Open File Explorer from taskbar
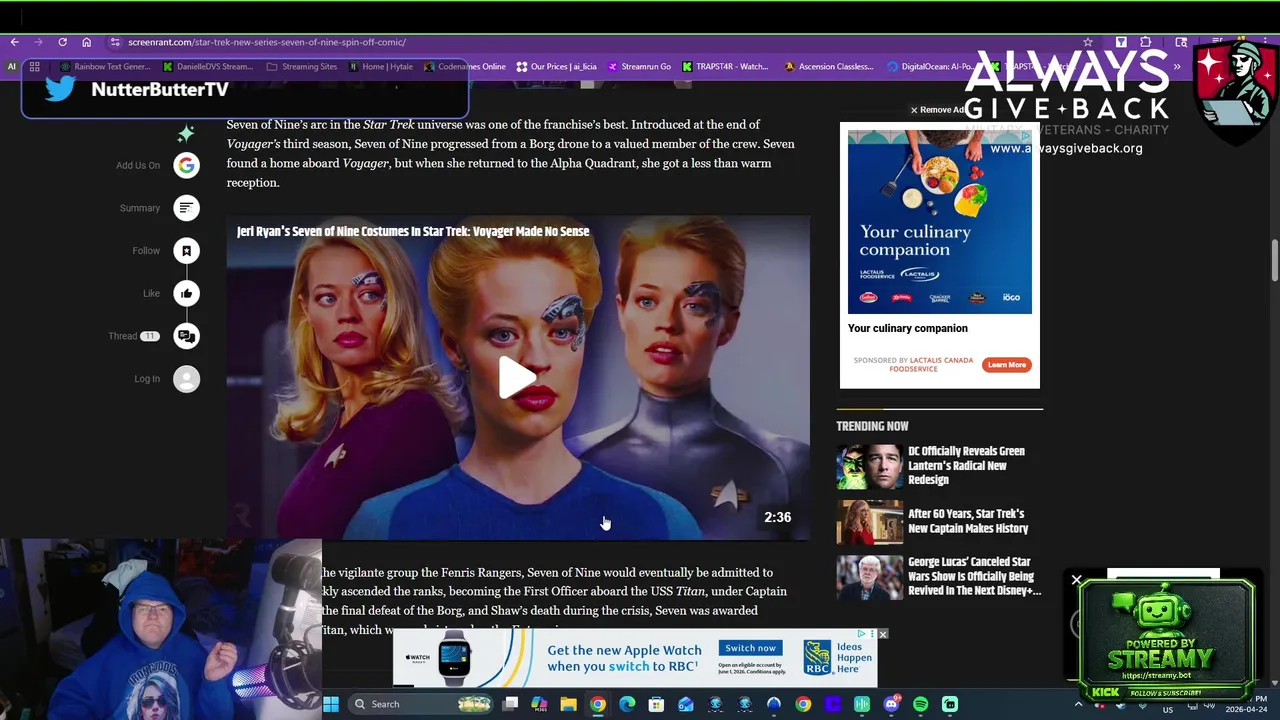The width and height of the screenshot is (1280, 720). point(568,704)
